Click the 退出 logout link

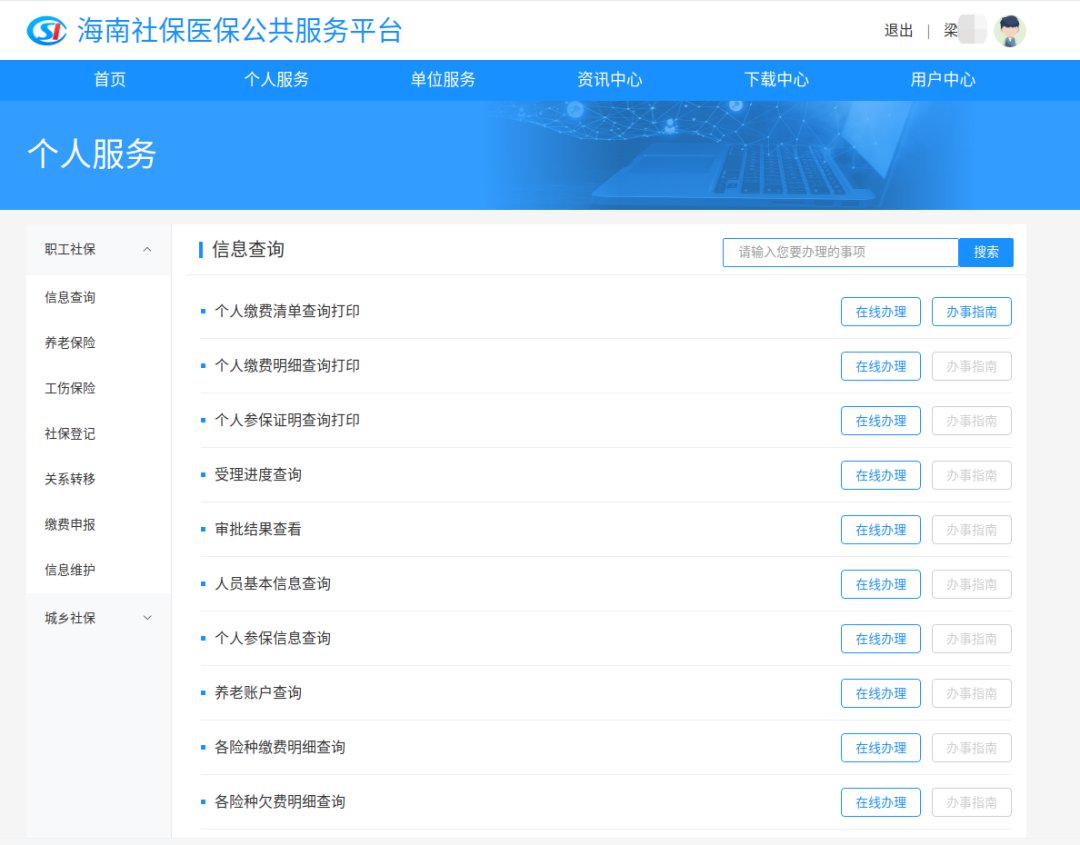click(898, 31)
